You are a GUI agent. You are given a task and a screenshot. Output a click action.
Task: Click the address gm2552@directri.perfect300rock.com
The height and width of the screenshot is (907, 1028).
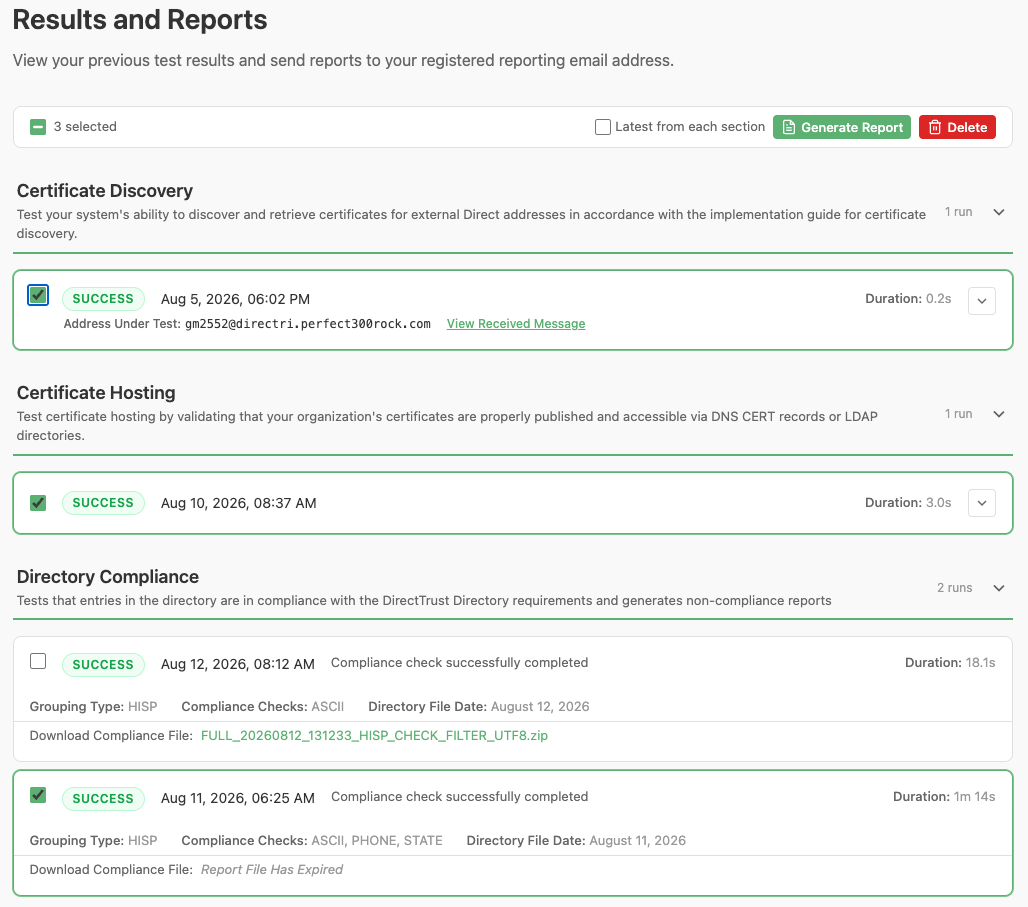[307, 323]
